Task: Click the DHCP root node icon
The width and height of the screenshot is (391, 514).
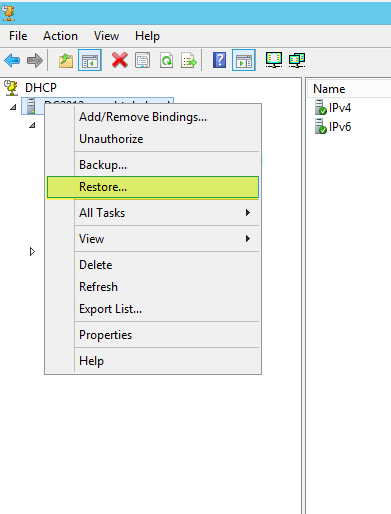Action: 11,88
